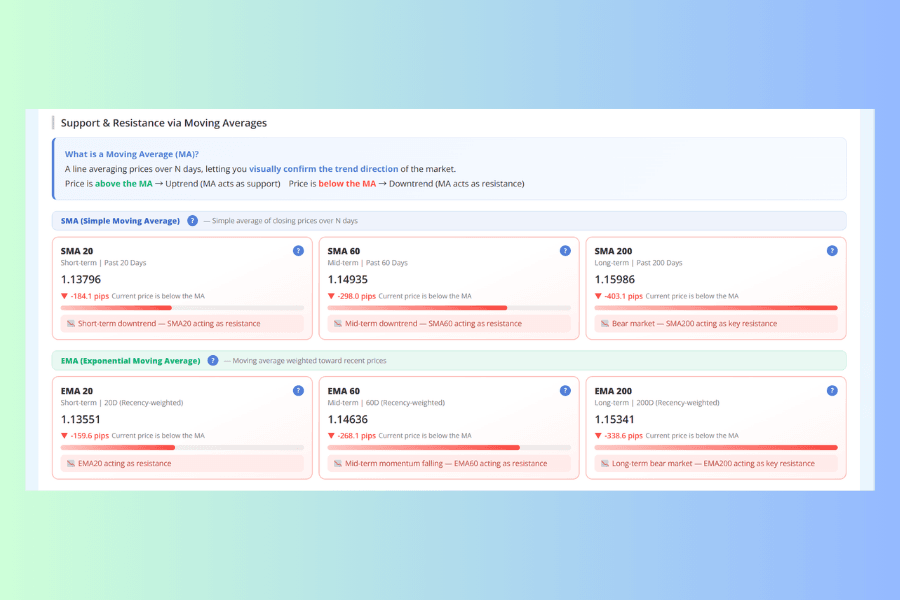The height and width of the screenshot is (600, 900).
Task: Click the SMA 60 distance progress bar
Action: pos(449,308)
